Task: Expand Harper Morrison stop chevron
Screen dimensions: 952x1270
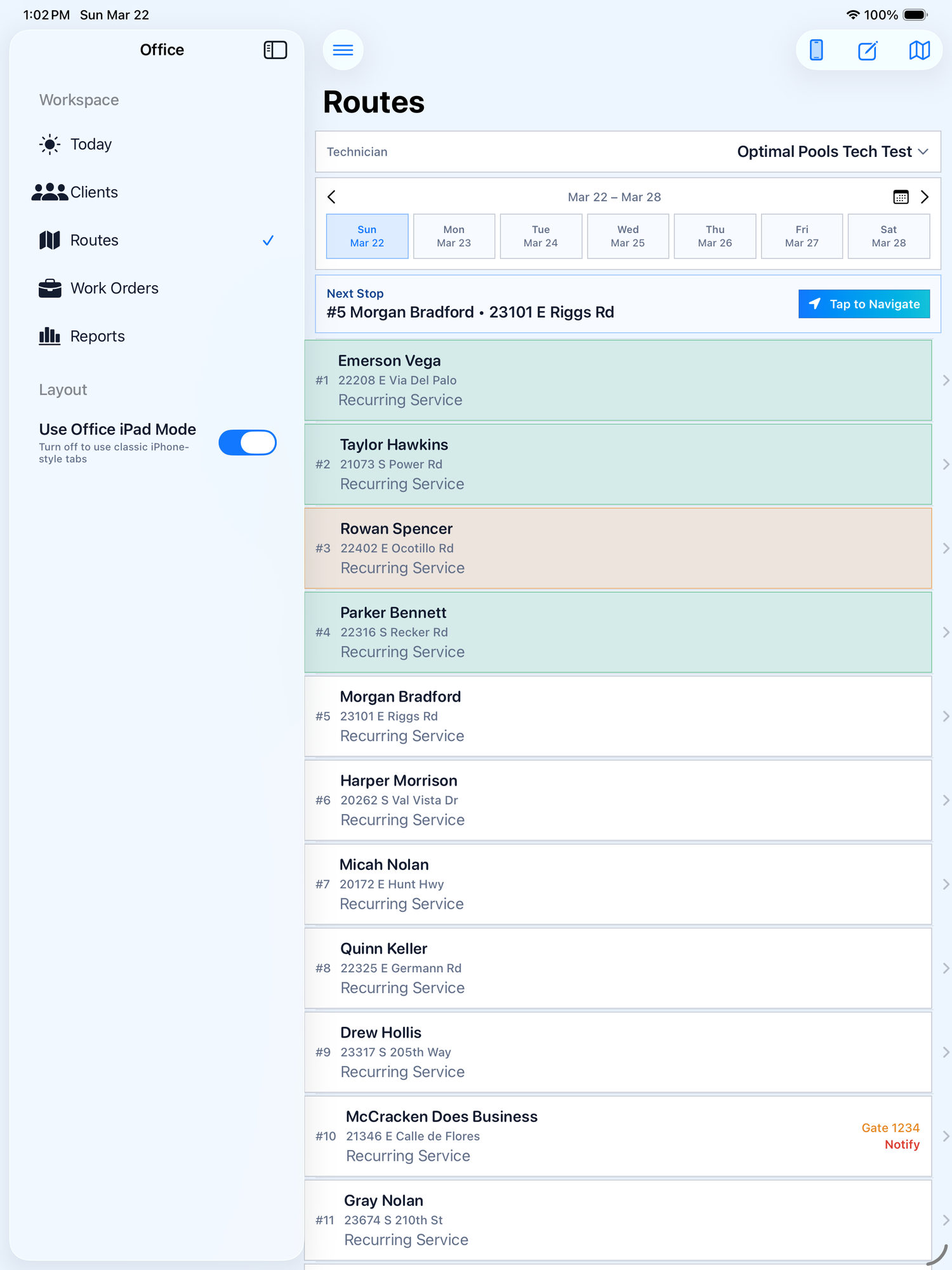Action: (x=946, y=800)
